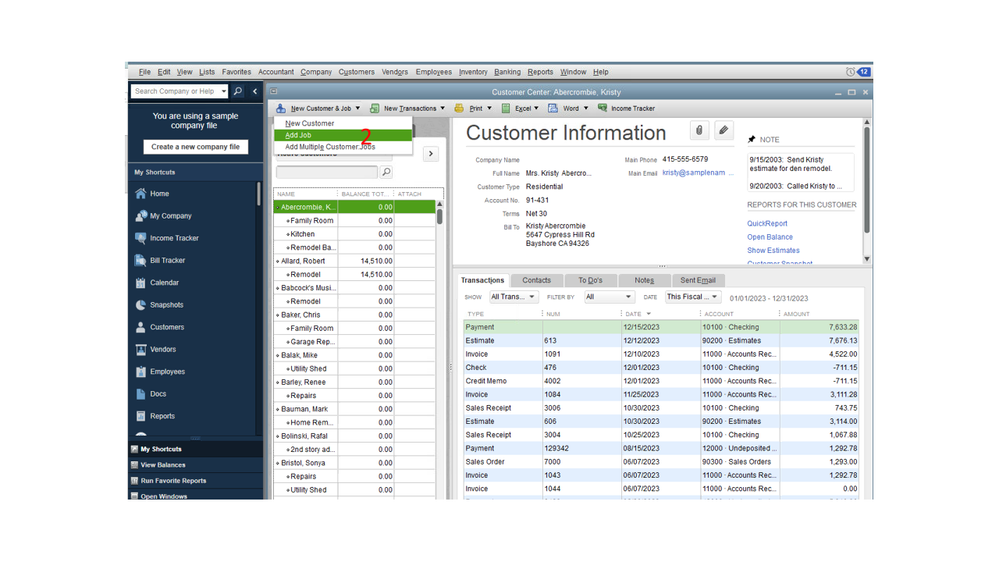Open the Home shortcut
999x562 pixels.
(159, 194)
